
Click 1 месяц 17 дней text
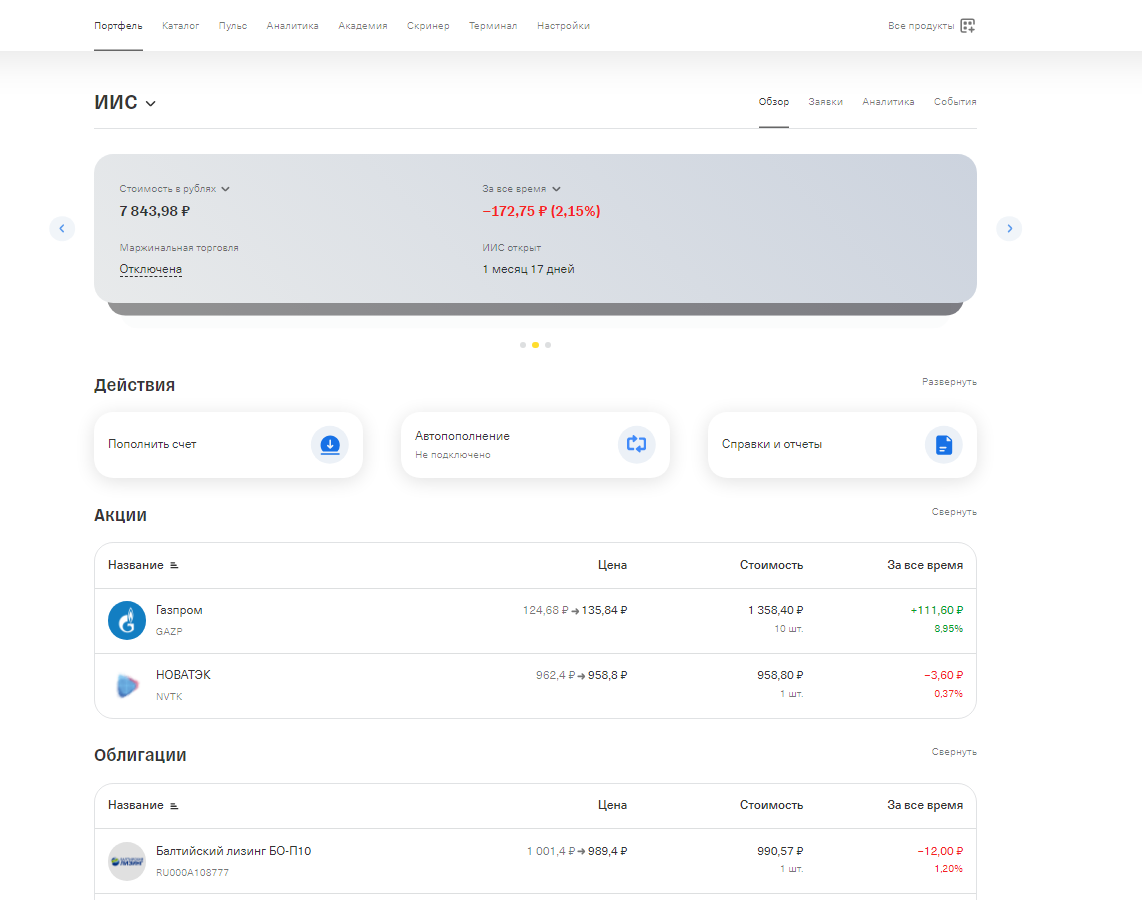tap(528, 269)
